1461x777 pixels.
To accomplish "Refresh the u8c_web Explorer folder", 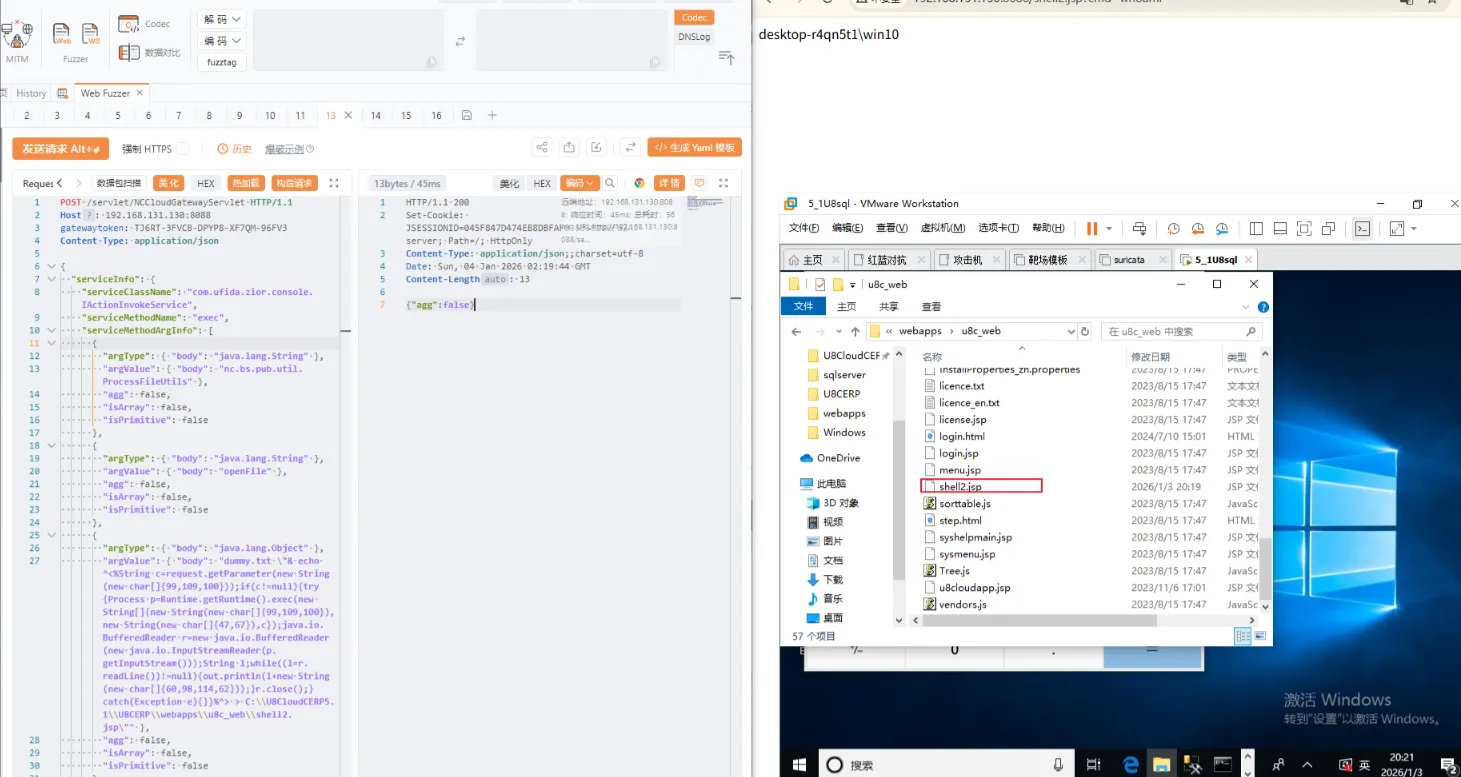I will [1085, 331].
